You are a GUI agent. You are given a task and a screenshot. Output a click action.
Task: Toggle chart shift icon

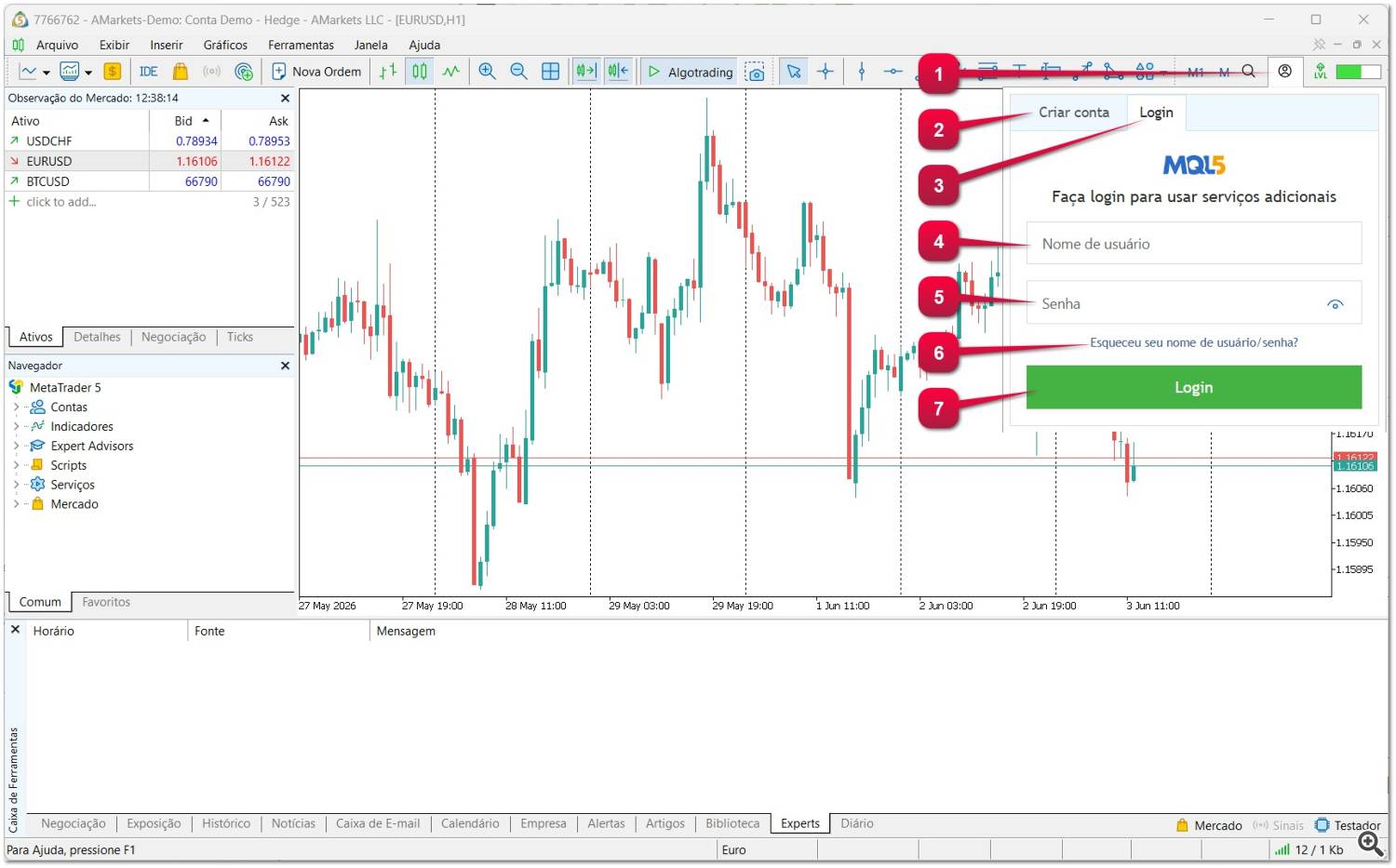pyautogui.click(x=618, y=72)
